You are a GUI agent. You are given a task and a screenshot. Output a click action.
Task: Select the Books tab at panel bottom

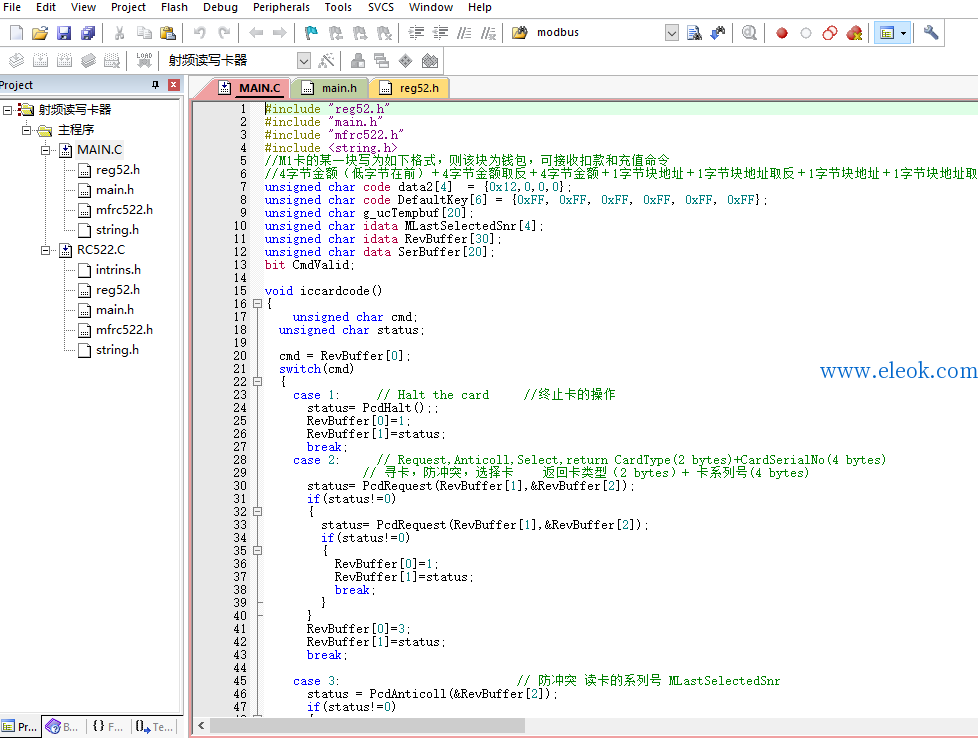point(62,726)
